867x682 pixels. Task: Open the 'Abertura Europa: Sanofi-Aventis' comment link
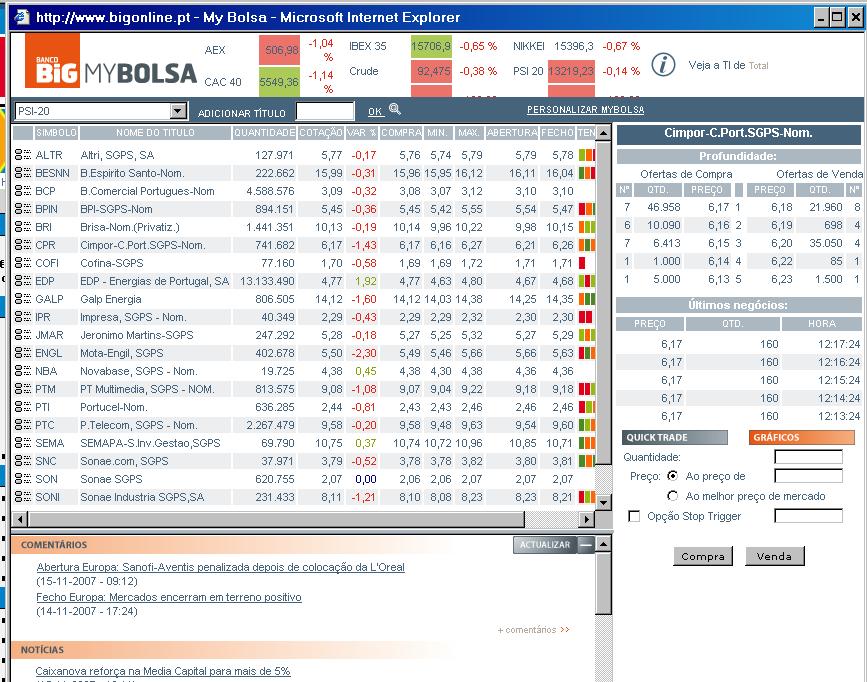221,567
